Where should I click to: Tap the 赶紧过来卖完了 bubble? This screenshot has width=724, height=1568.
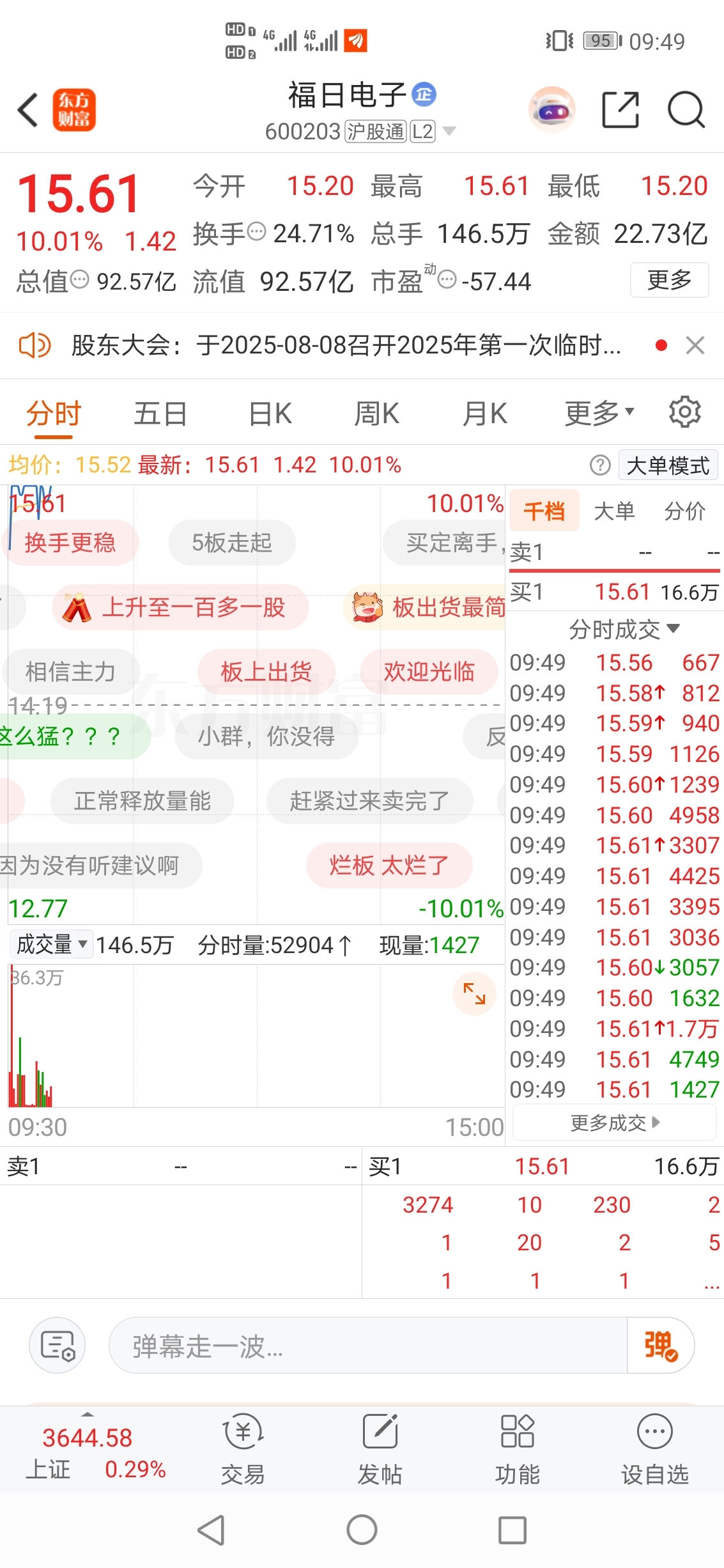tap(370, 800)
